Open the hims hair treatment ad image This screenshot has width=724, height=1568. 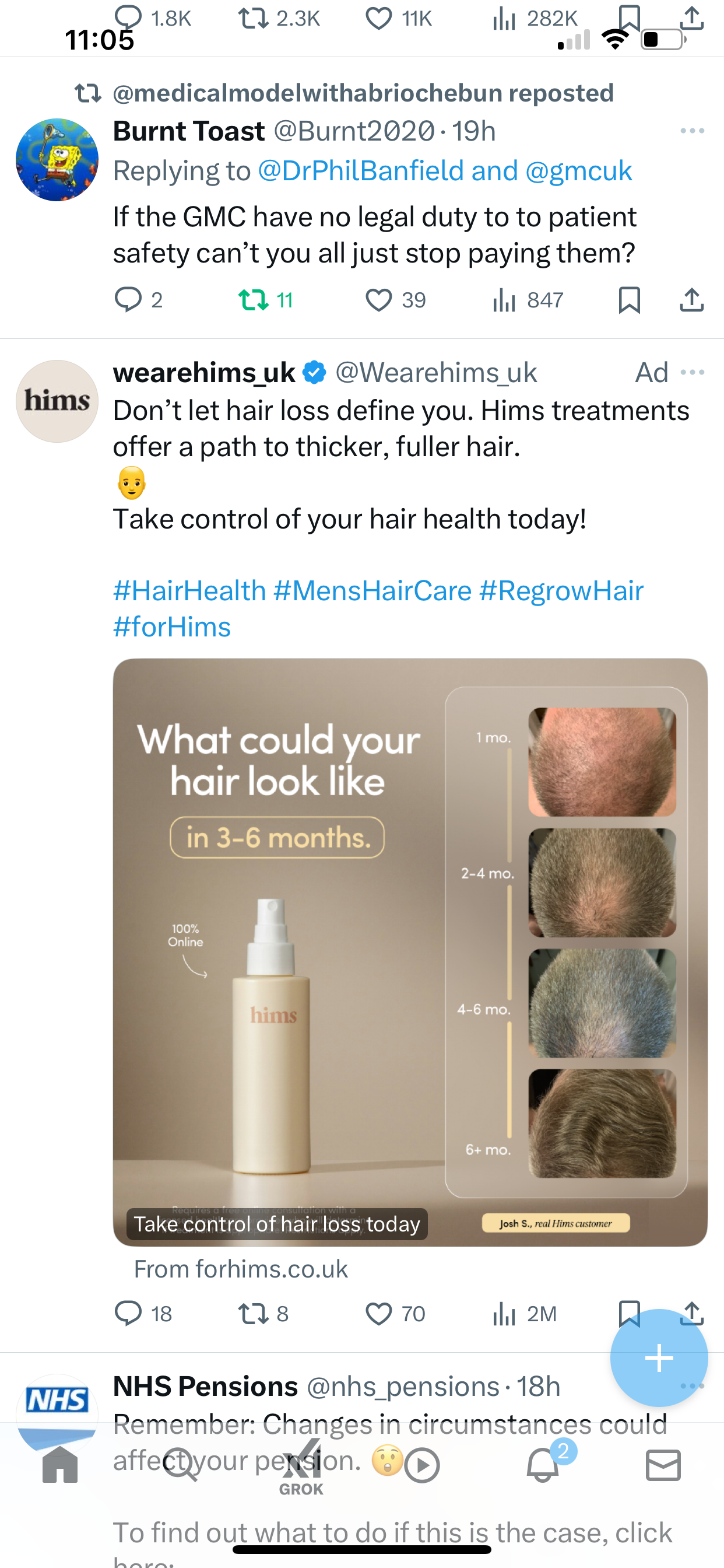pos(410,952)
